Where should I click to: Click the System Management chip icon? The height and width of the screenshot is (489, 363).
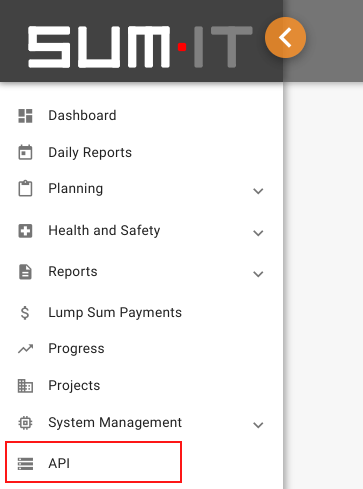(x=25, y=423)
